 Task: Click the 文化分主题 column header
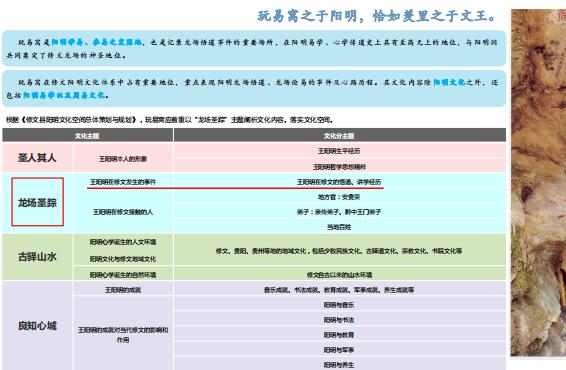[339, 135]
